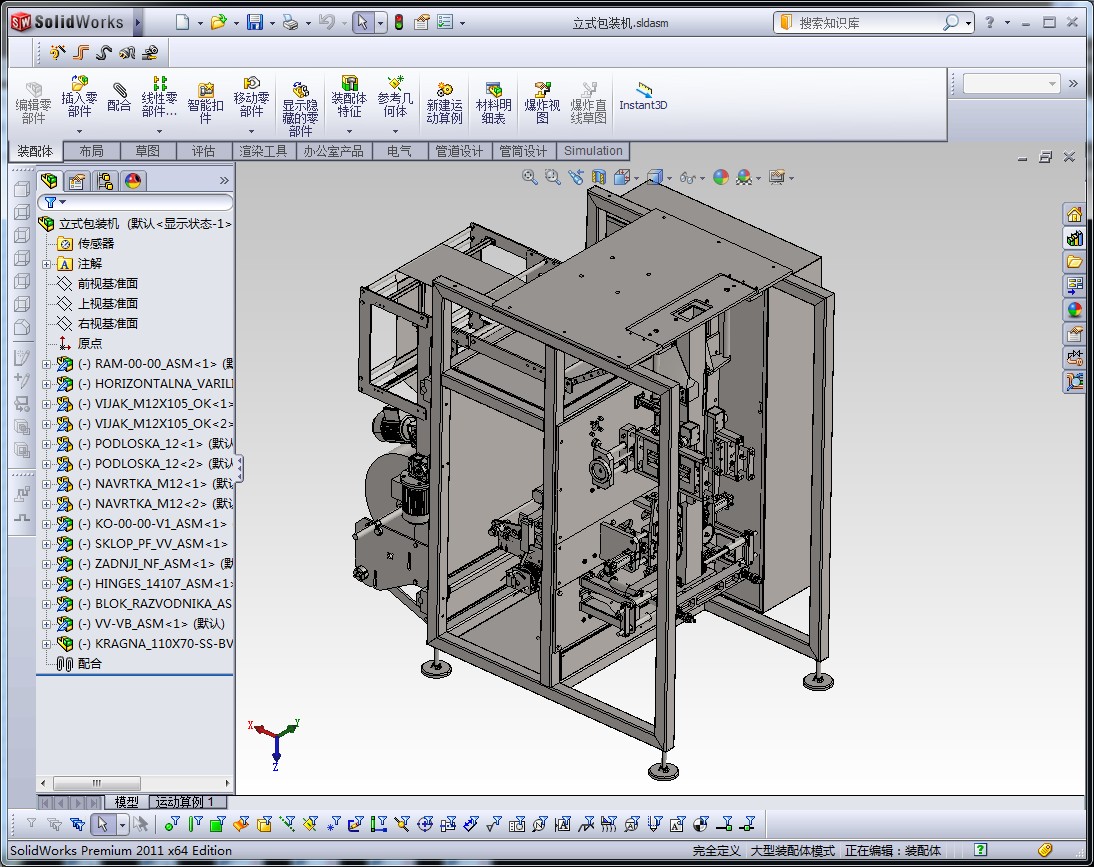
Task: Toggle the Instant3D mode
Action: tap(642, 96)
